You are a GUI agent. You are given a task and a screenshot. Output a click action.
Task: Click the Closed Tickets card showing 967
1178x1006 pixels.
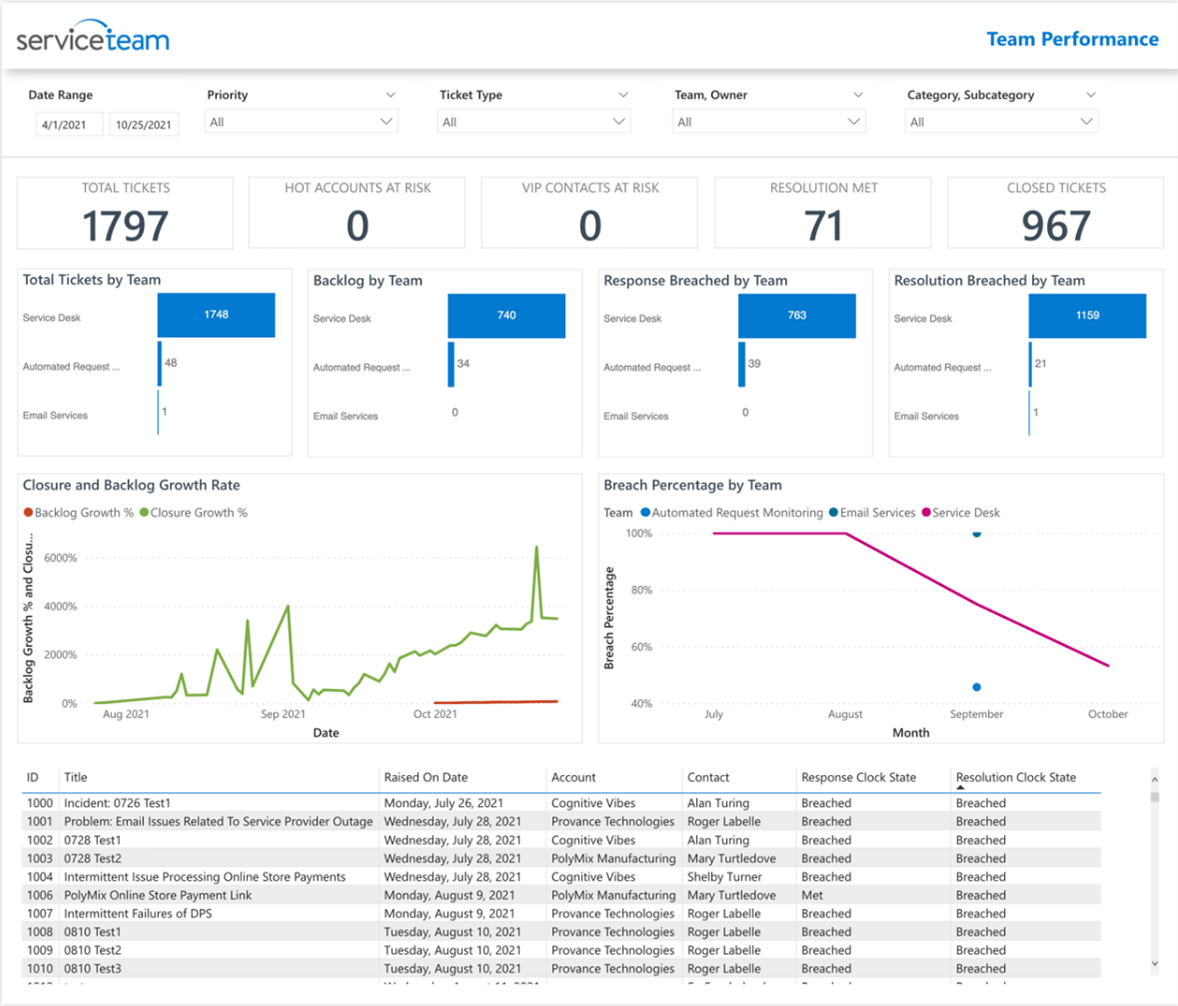tap(1055, 212)
